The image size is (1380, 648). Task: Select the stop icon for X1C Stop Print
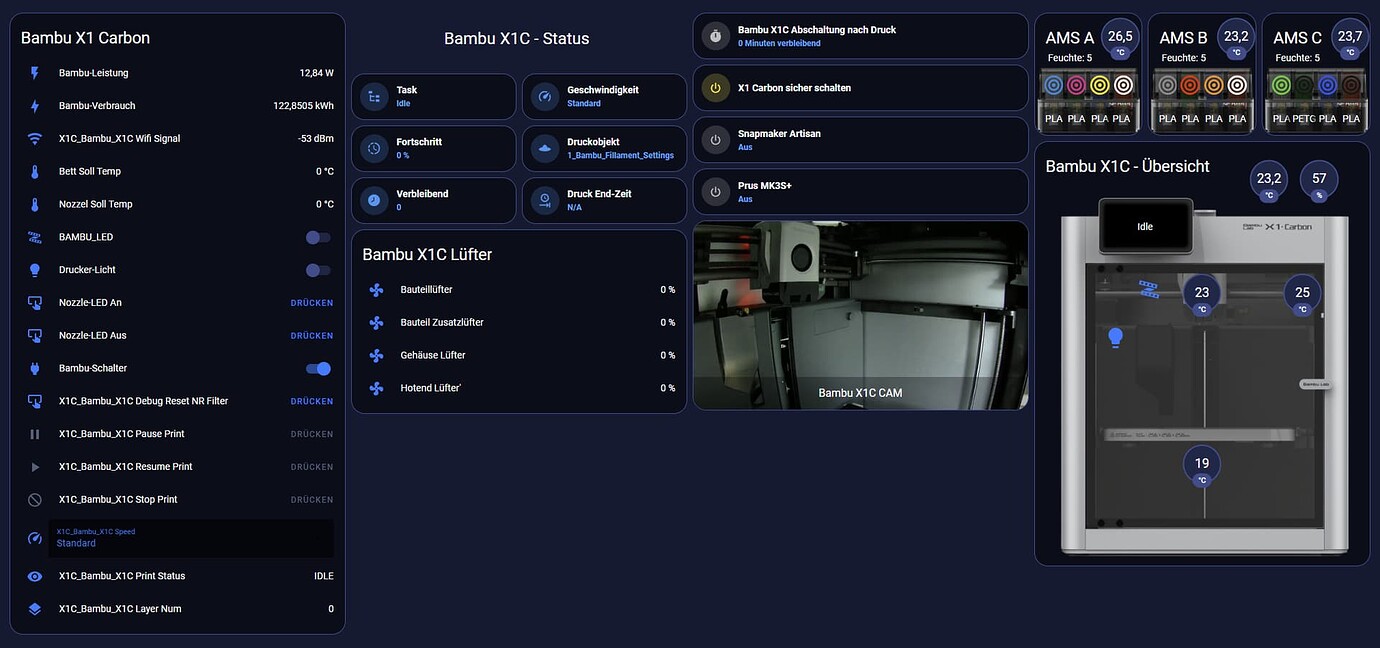(34, 499)
